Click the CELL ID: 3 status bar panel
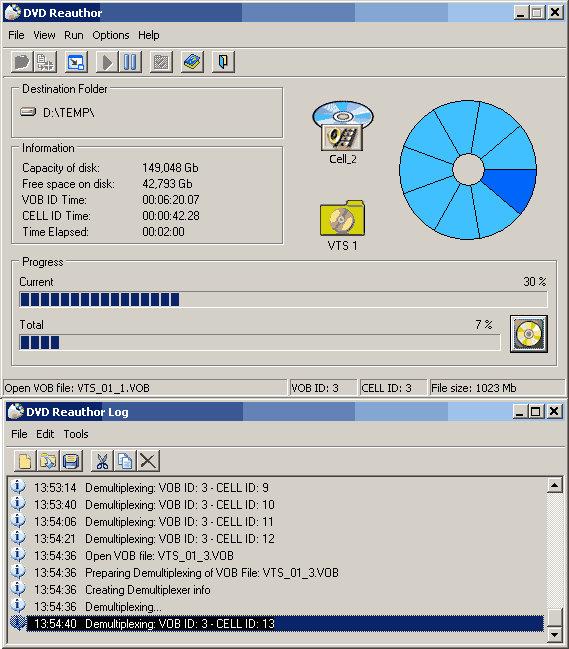This screenshot has width=569, height=649. 393,388
